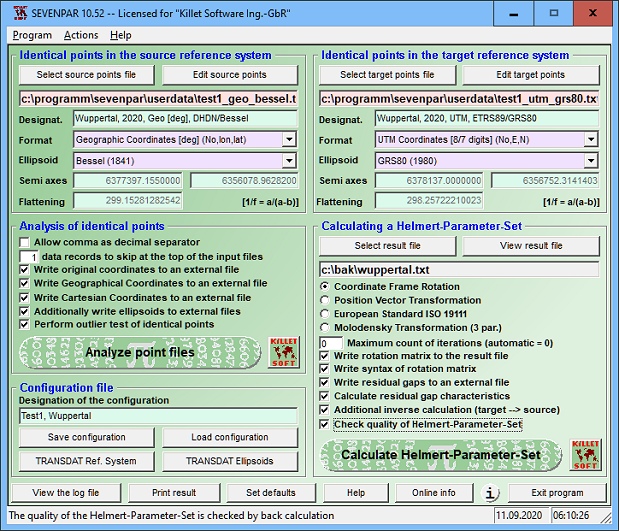Uncheck Write Cartesian Coordinates to an external file
This screenshot has width=619, height=531.
point(24,298)
